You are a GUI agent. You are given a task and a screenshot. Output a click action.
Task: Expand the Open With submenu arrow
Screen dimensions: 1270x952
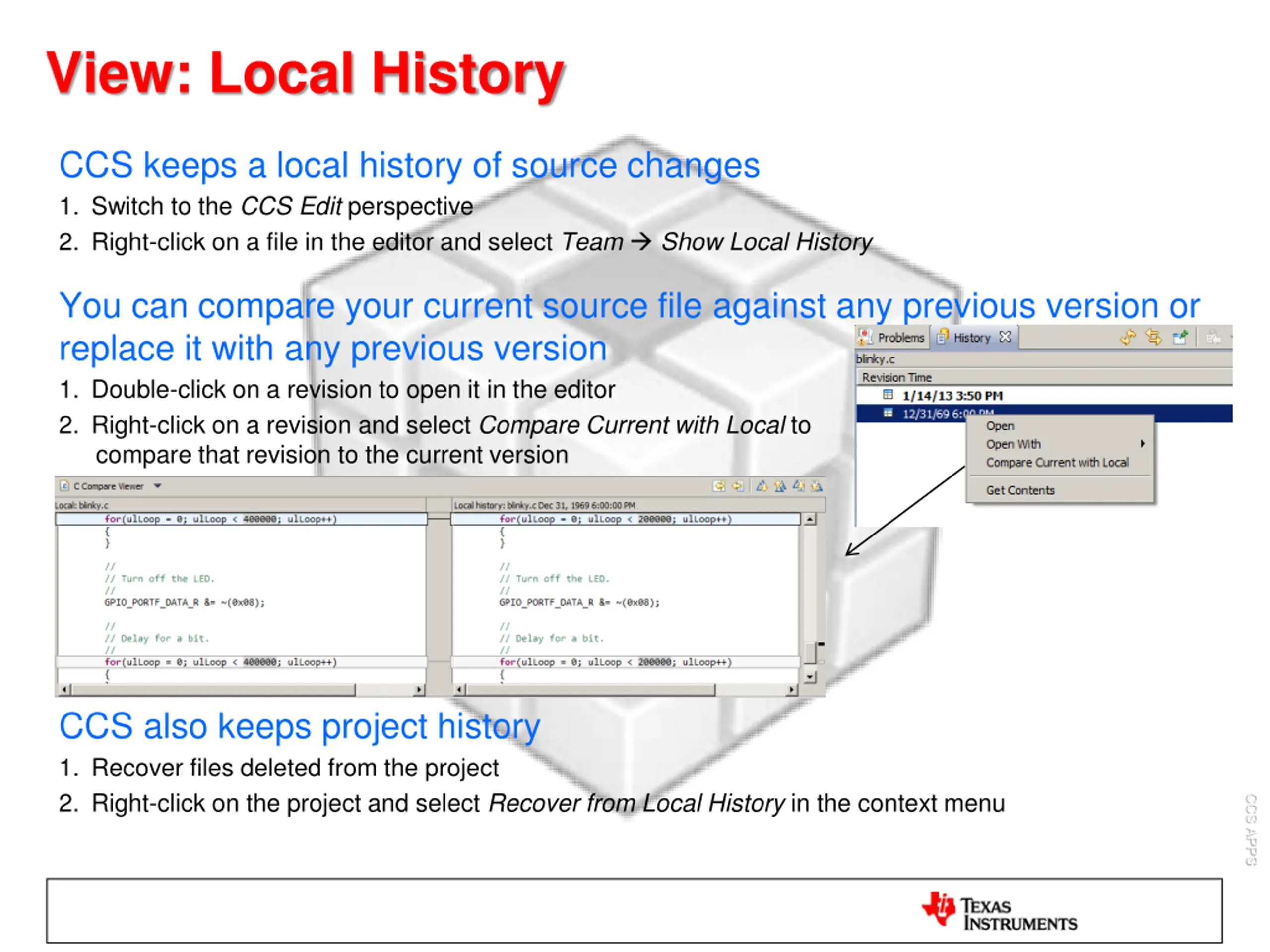pos(1143,444)
